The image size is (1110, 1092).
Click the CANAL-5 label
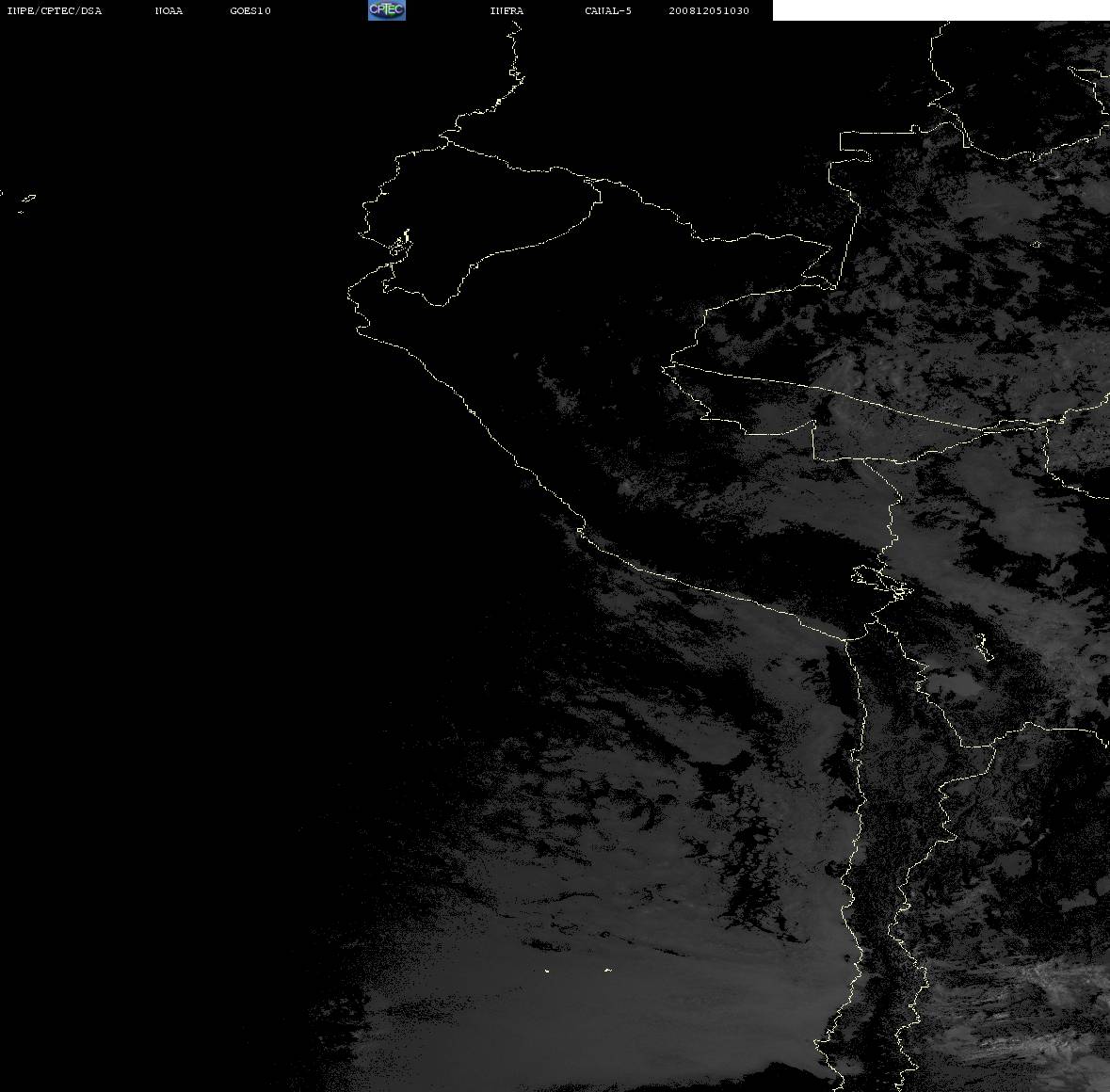point(608,10)
